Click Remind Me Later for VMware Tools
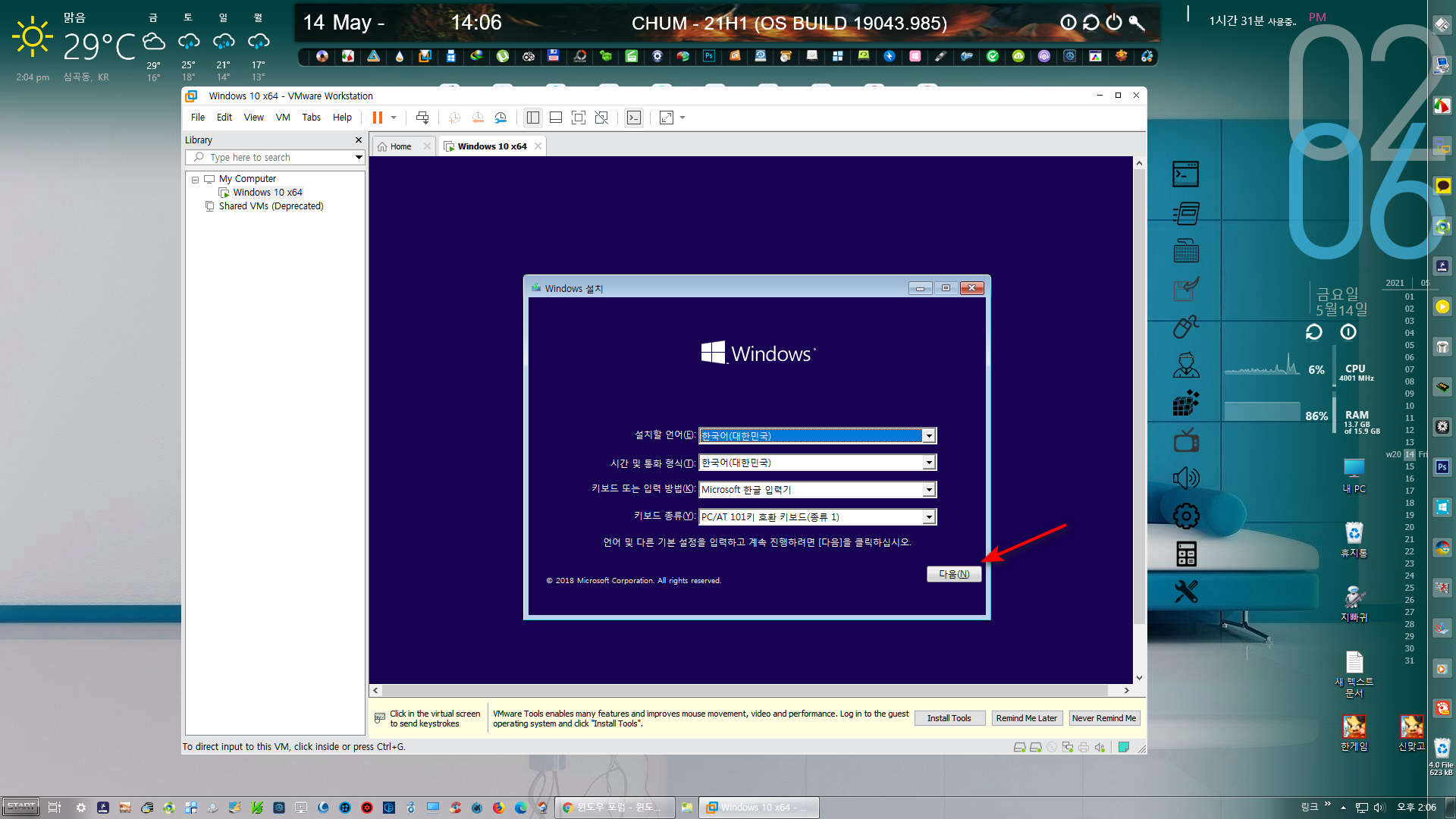 point(1025,718)
